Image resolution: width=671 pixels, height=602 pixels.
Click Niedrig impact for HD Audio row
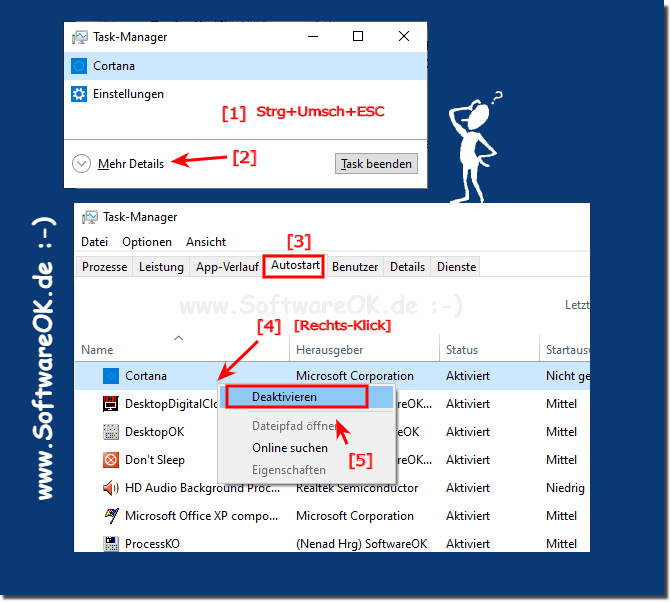tap(565, 488)
